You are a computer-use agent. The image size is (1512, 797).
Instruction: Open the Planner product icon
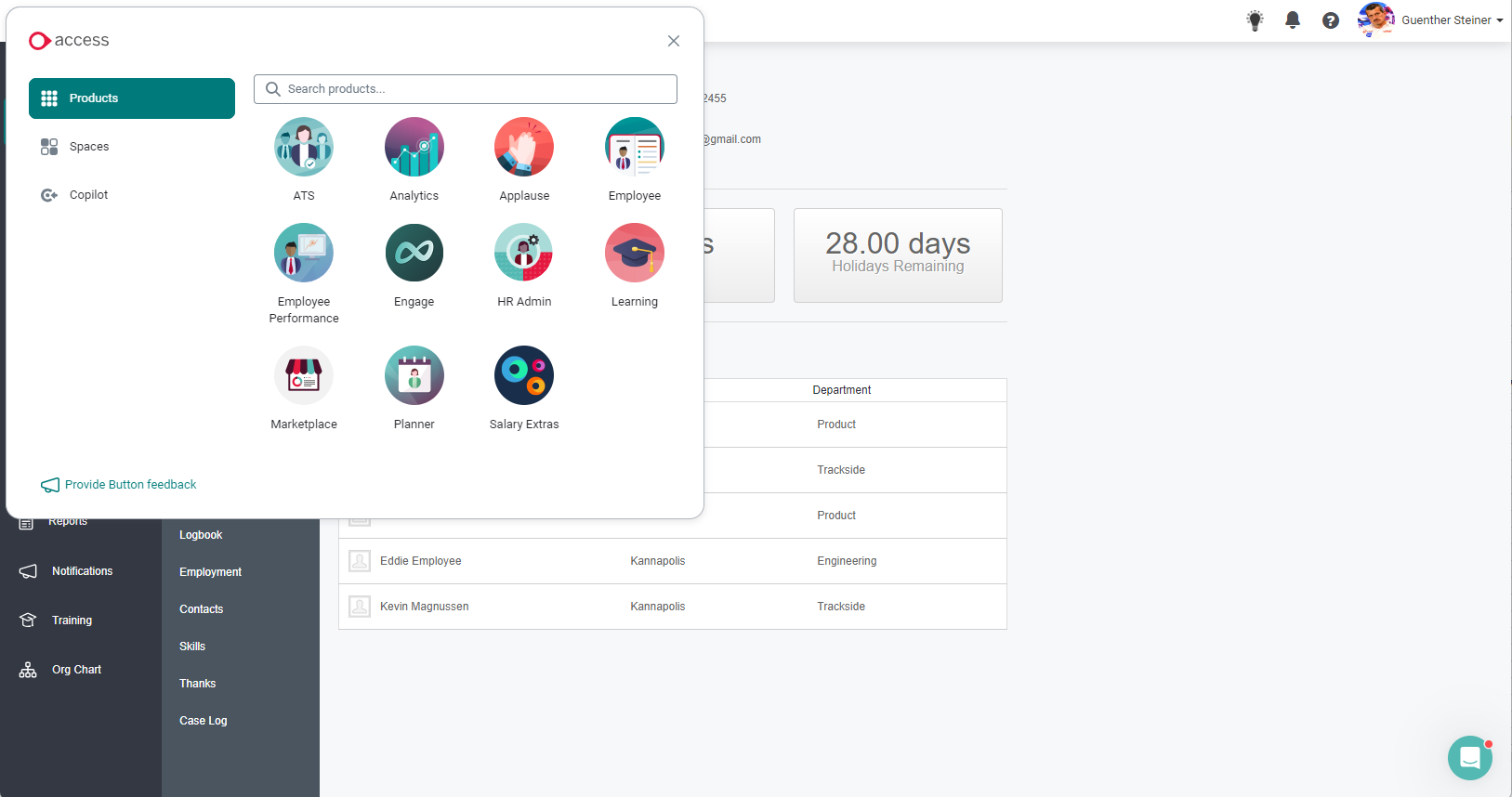(414, 375)
